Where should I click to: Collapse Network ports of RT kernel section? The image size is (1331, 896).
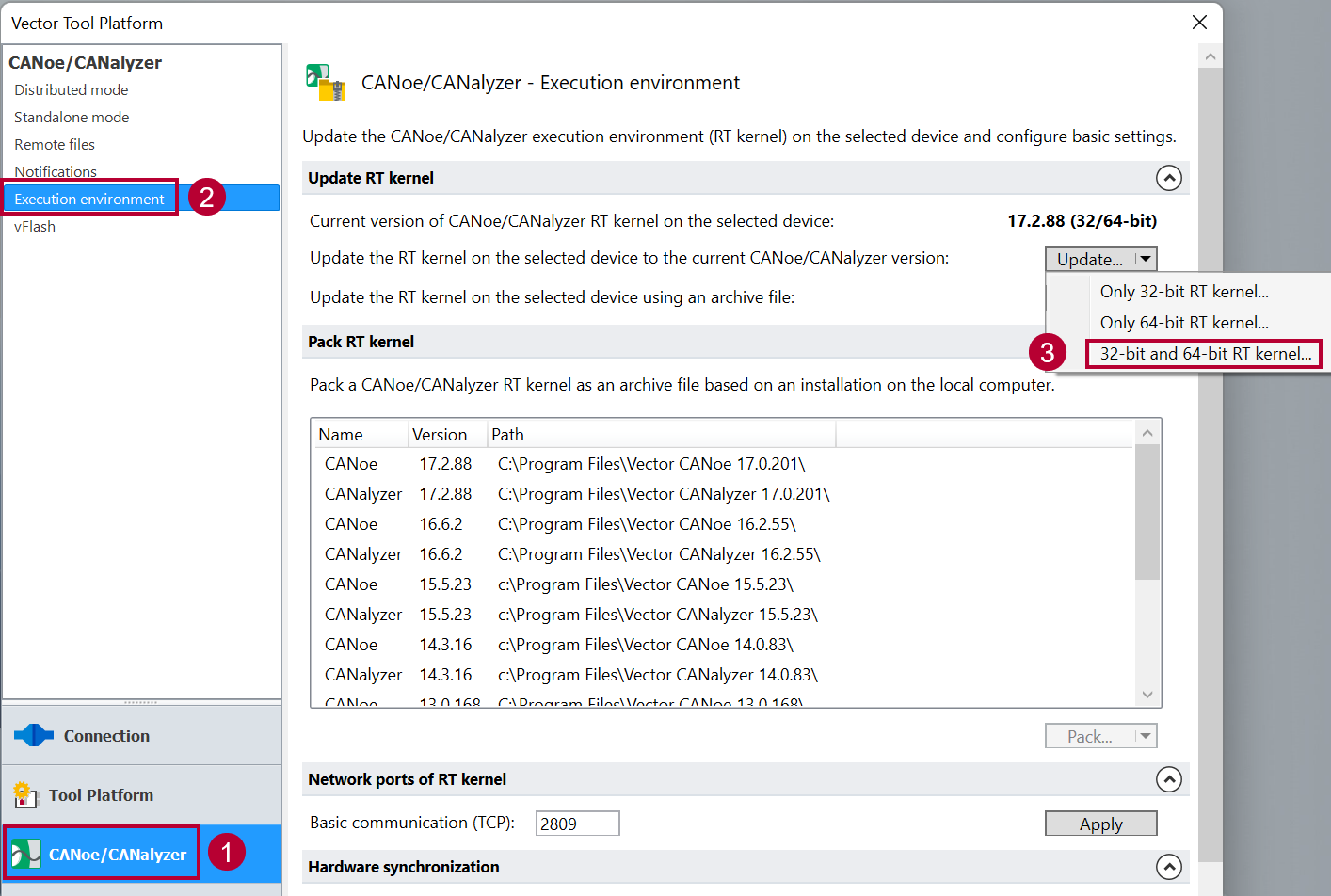[x=1168, y=779]
